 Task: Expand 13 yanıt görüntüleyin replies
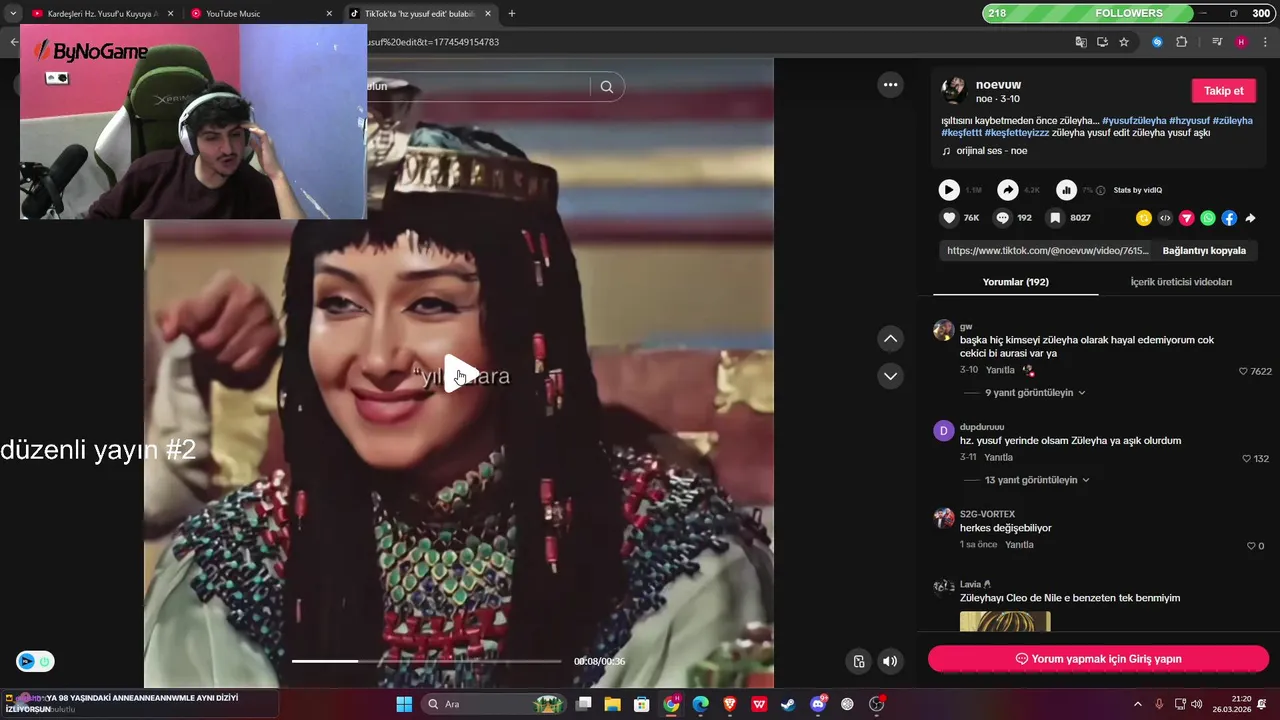coord(1037,480)
